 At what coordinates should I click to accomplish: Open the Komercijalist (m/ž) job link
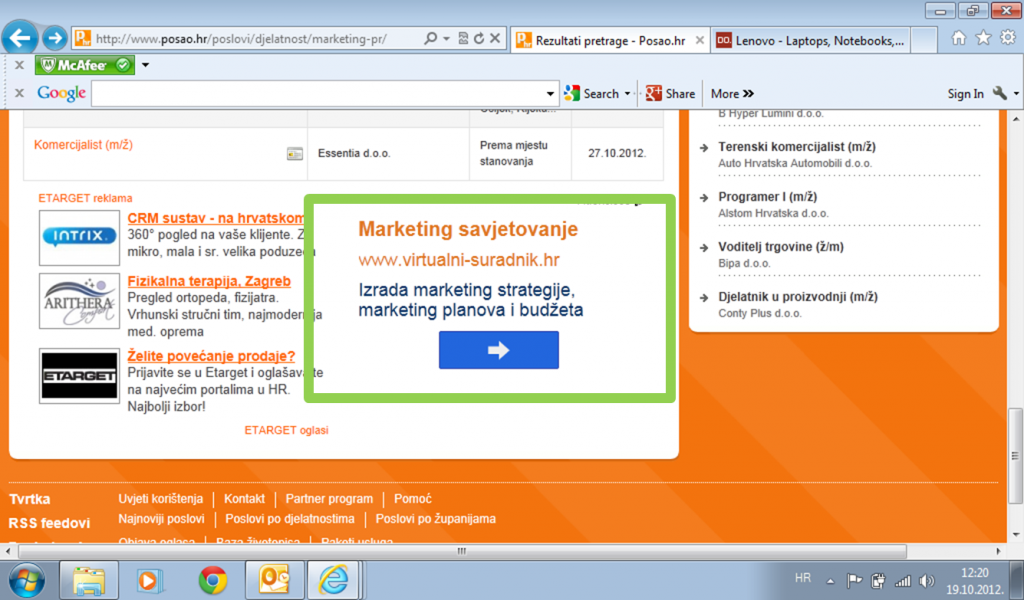click(x=83, y=145)
